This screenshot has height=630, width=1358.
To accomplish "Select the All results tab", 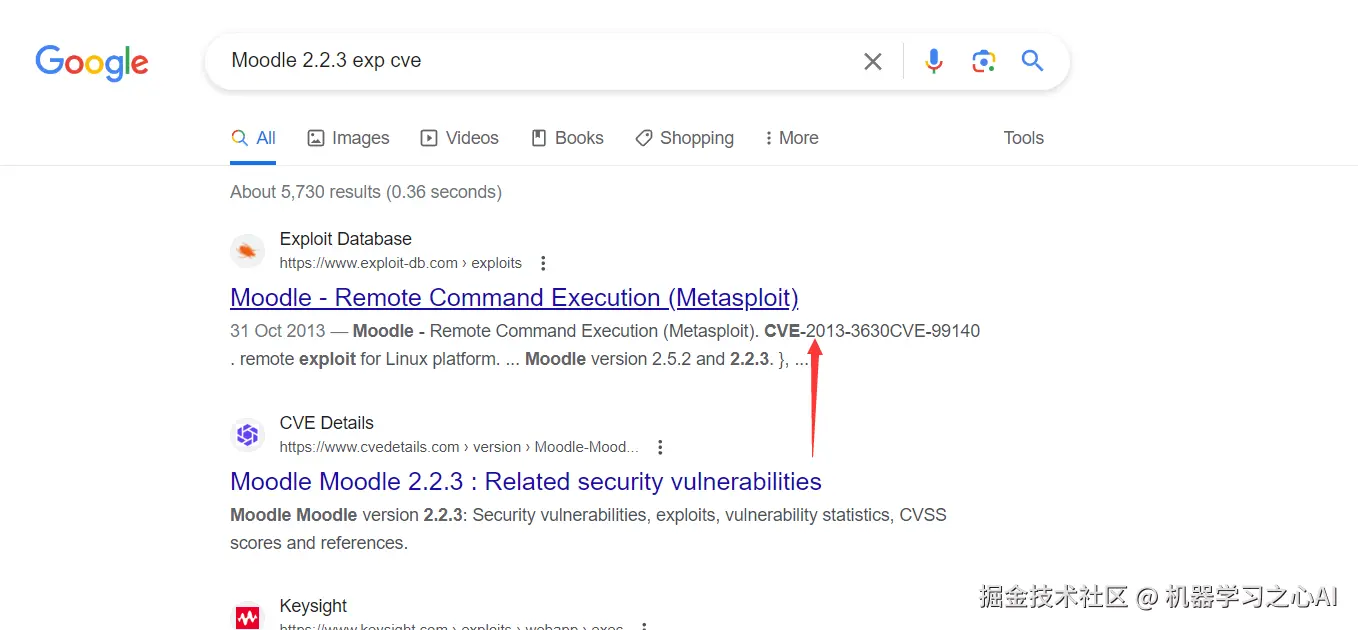I will coord(254,138).
